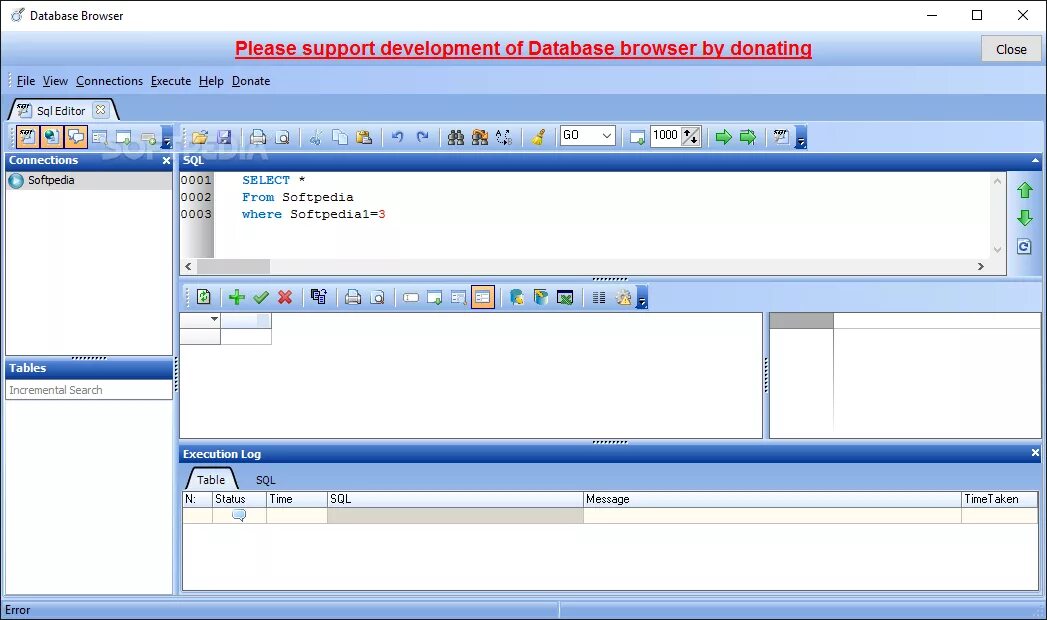Toggle the globe connections panel button
The height and width of the screenshot is (620, 1047).
51,137
